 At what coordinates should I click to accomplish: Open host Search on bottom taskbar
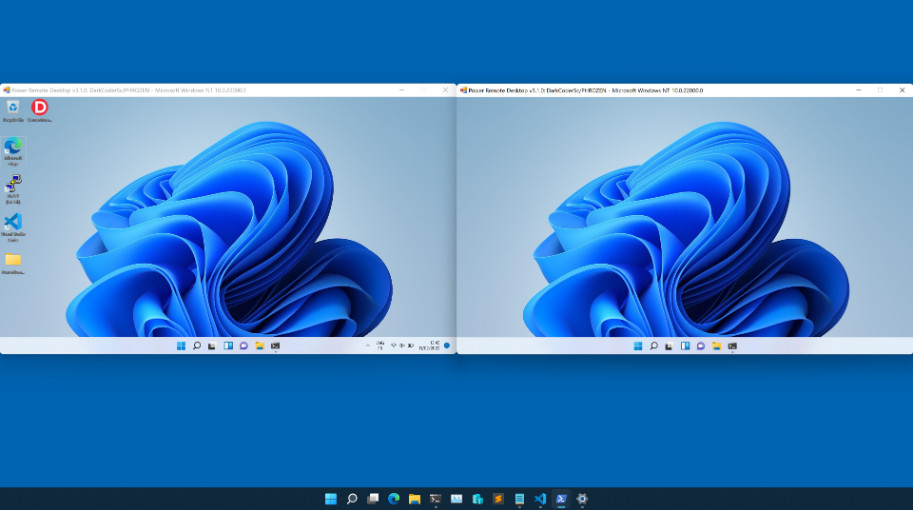(352, 499)
